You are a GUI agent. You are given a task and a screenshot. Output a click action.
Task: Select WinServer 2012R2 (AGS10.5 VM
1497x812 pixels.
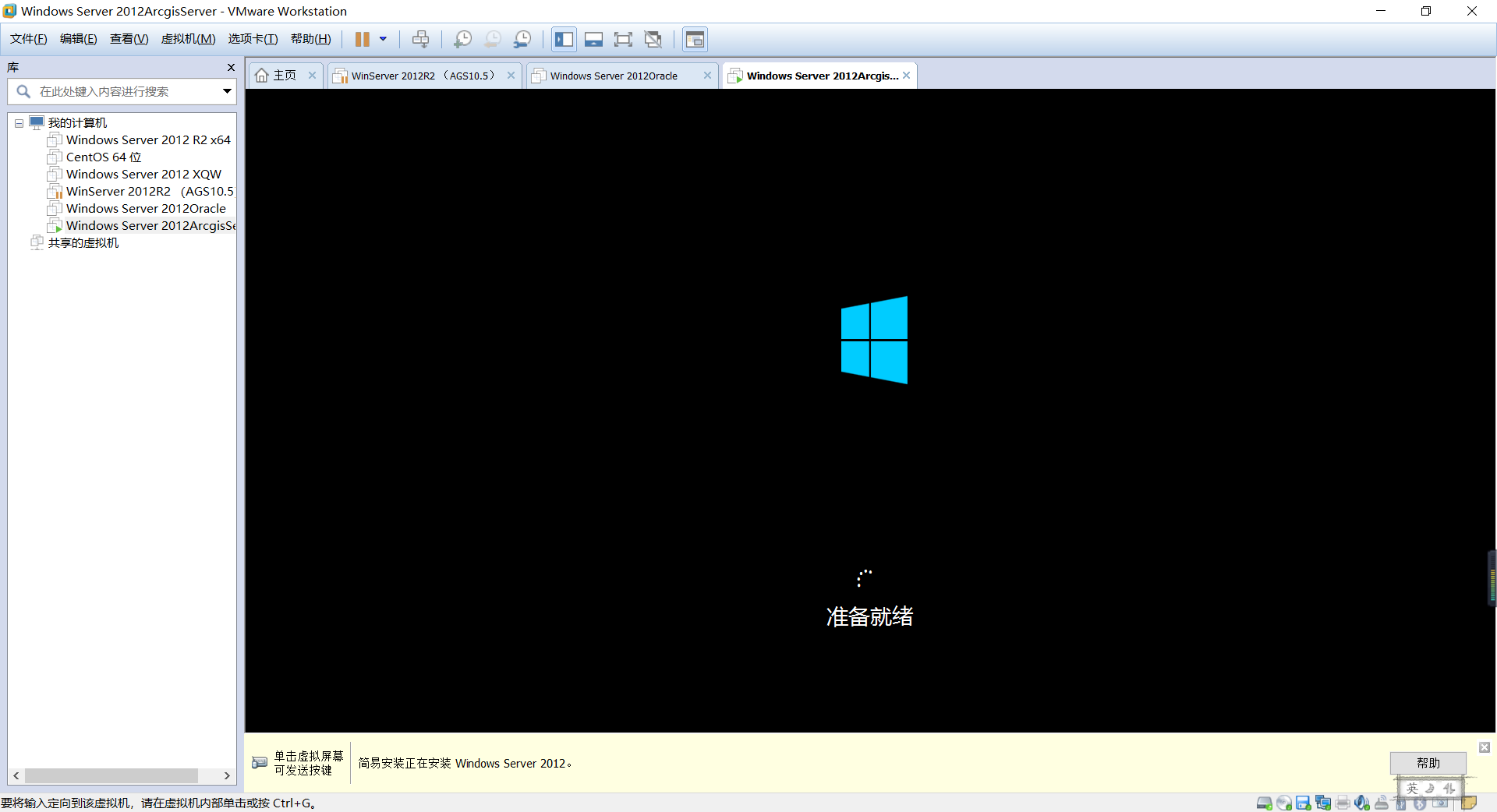[140, 192]
